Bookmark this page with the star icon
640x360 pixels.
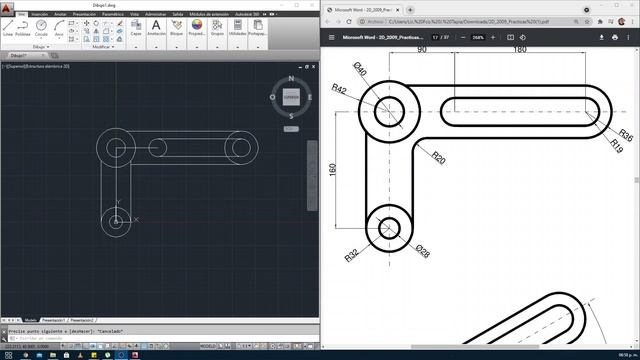click(587, 22)
